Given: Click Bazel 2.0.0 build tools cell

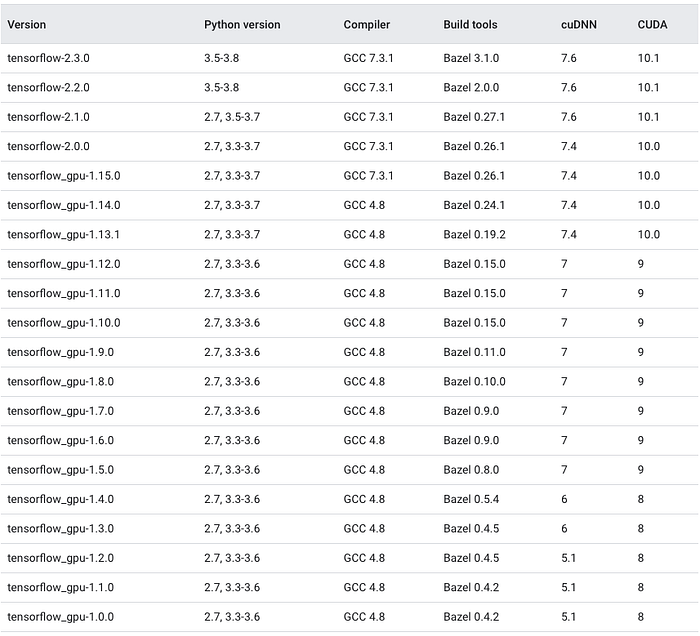Looking at the screenshot, I should click(x=471, y=87).
